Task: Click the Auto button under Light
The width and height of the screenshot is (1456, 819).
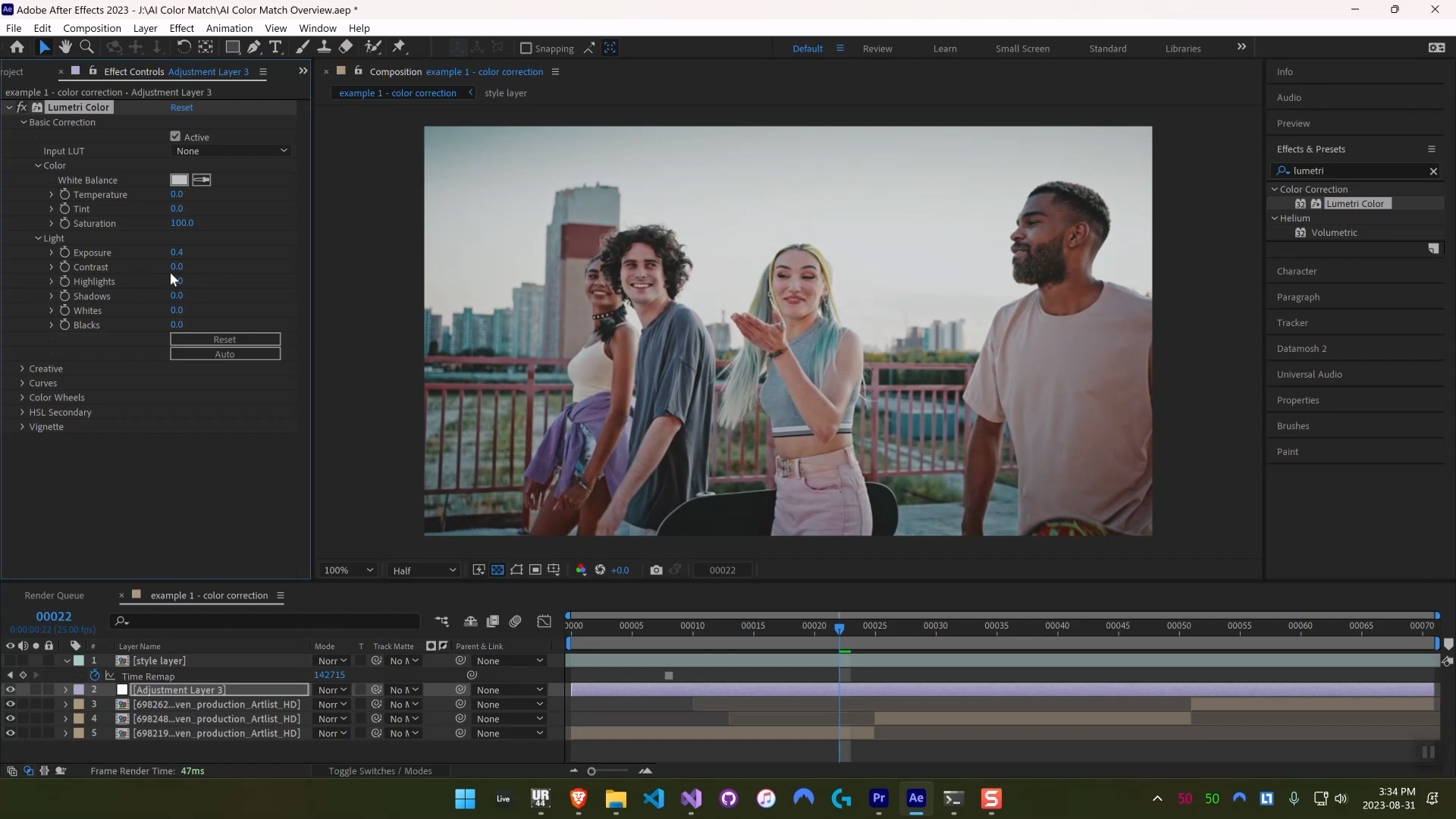Action: 225,354
